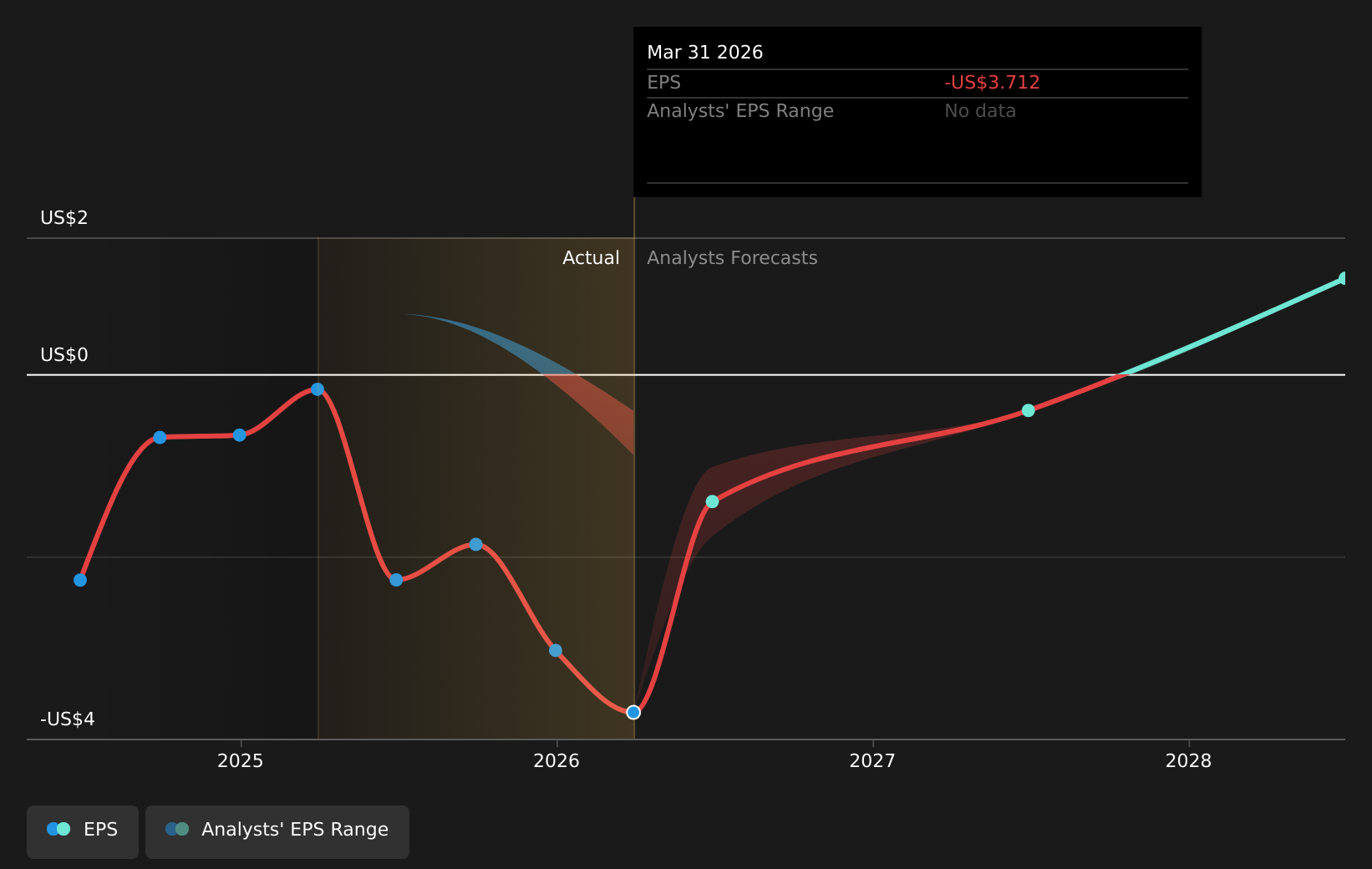Viewport: 1372px width, 869px height.
Task: Click the 2026 x-axis label
Action: pyautogui.click(x=556, y=761)
